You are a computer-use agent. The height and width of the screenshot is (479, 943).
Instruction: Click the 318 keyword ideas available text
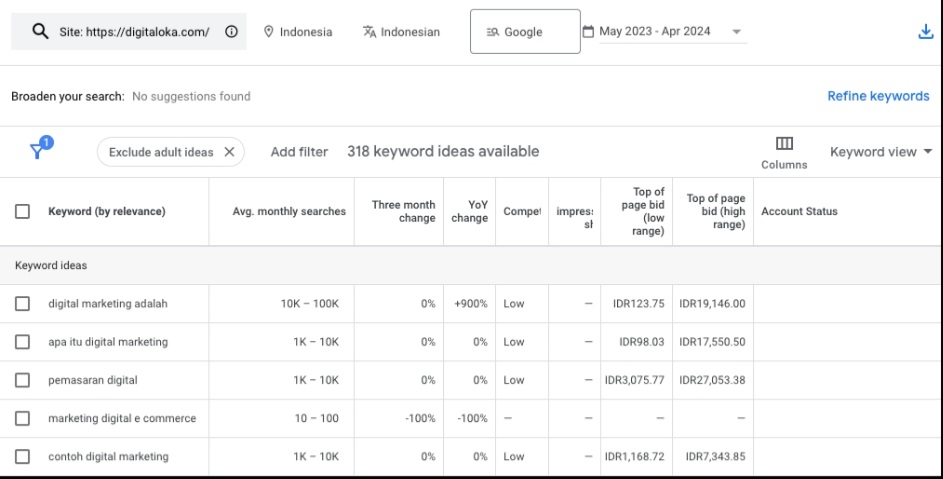pos(443,151)
